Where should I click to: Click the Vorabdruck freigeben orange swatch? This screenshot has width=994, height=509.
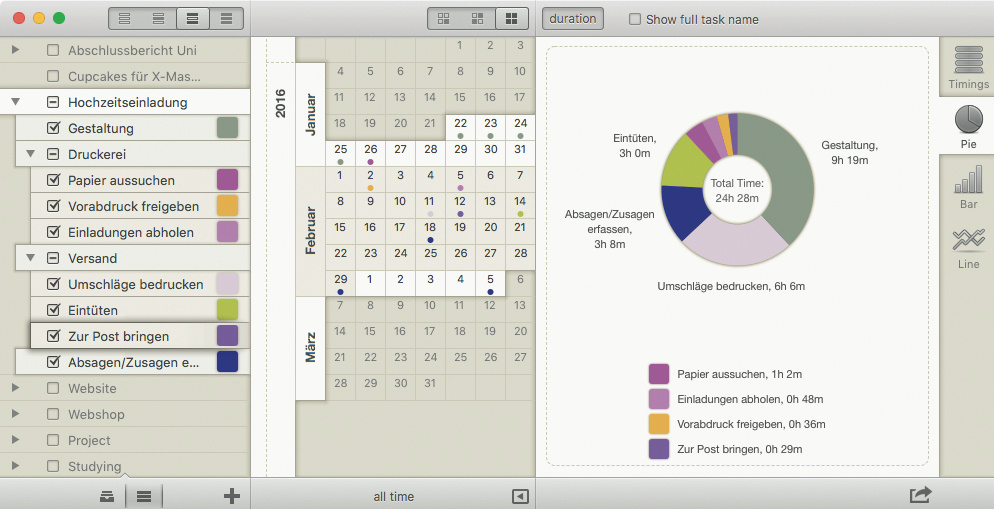coord(228,205)
